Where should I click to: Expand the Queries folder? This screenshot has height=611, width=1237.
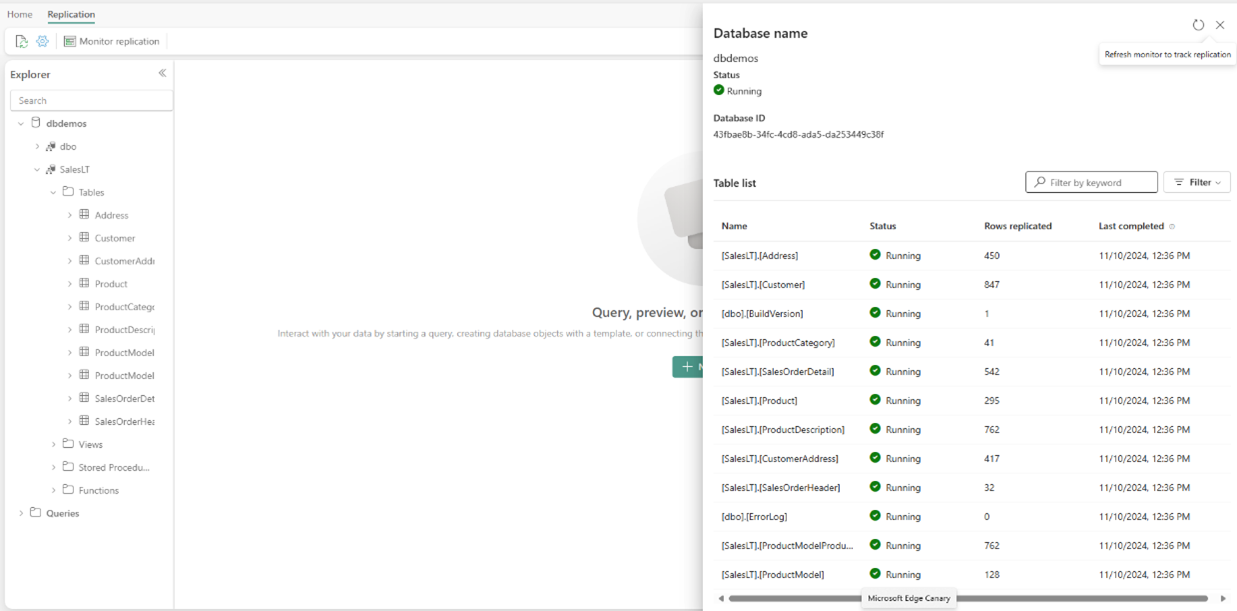[21, 513]
